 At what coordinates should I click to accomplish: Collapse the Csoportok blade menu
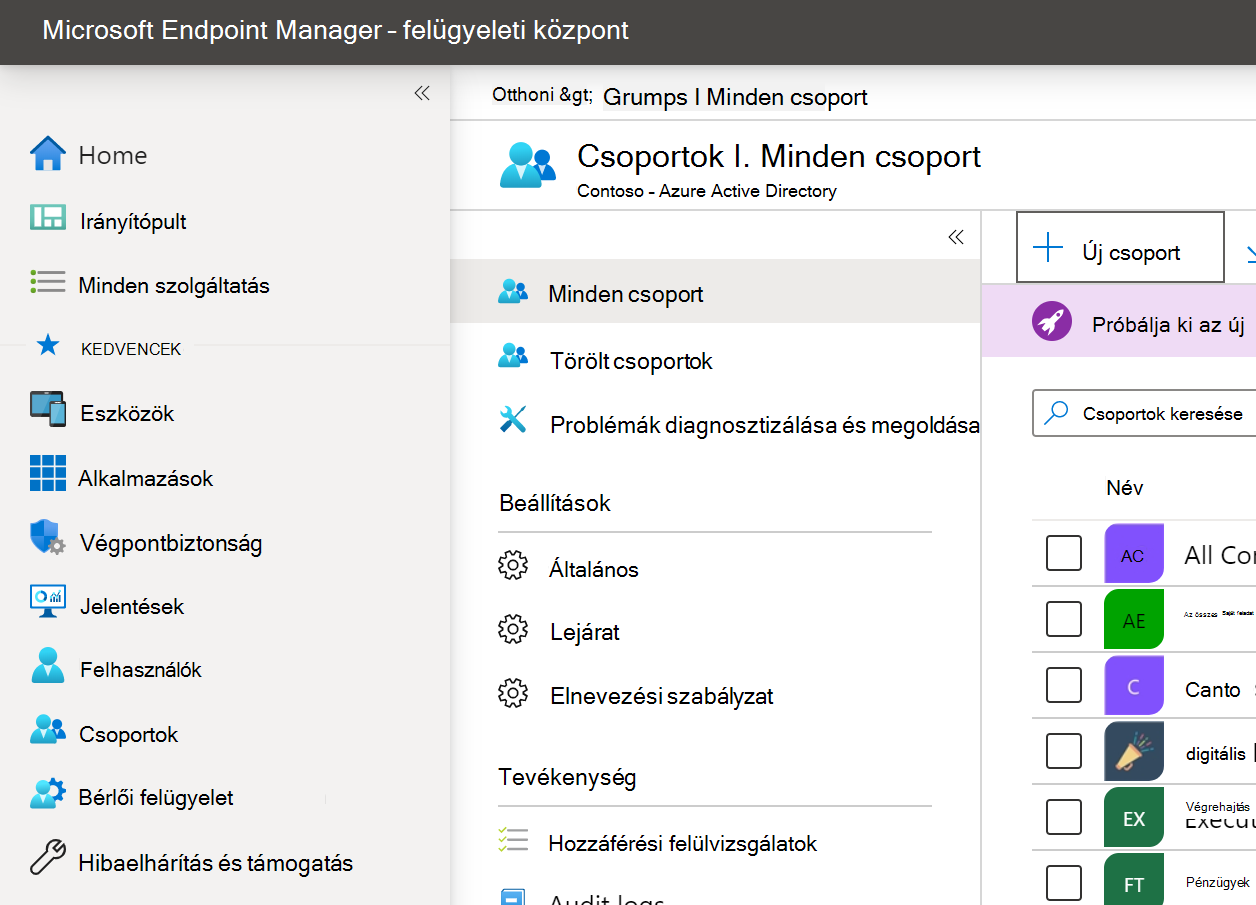point(956,237)
